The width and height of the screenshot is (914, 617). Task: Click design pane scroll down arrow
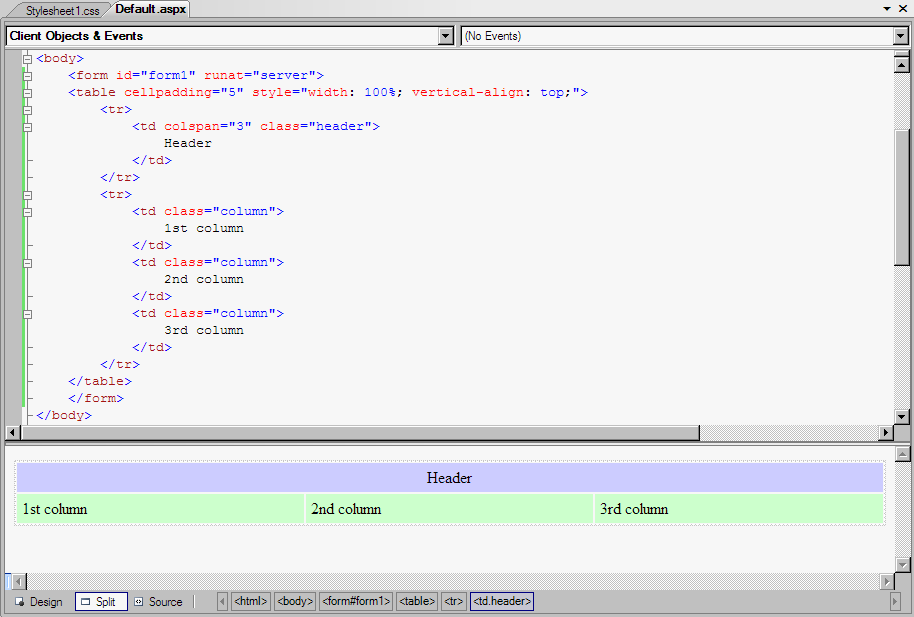click(x=902, y=565)
